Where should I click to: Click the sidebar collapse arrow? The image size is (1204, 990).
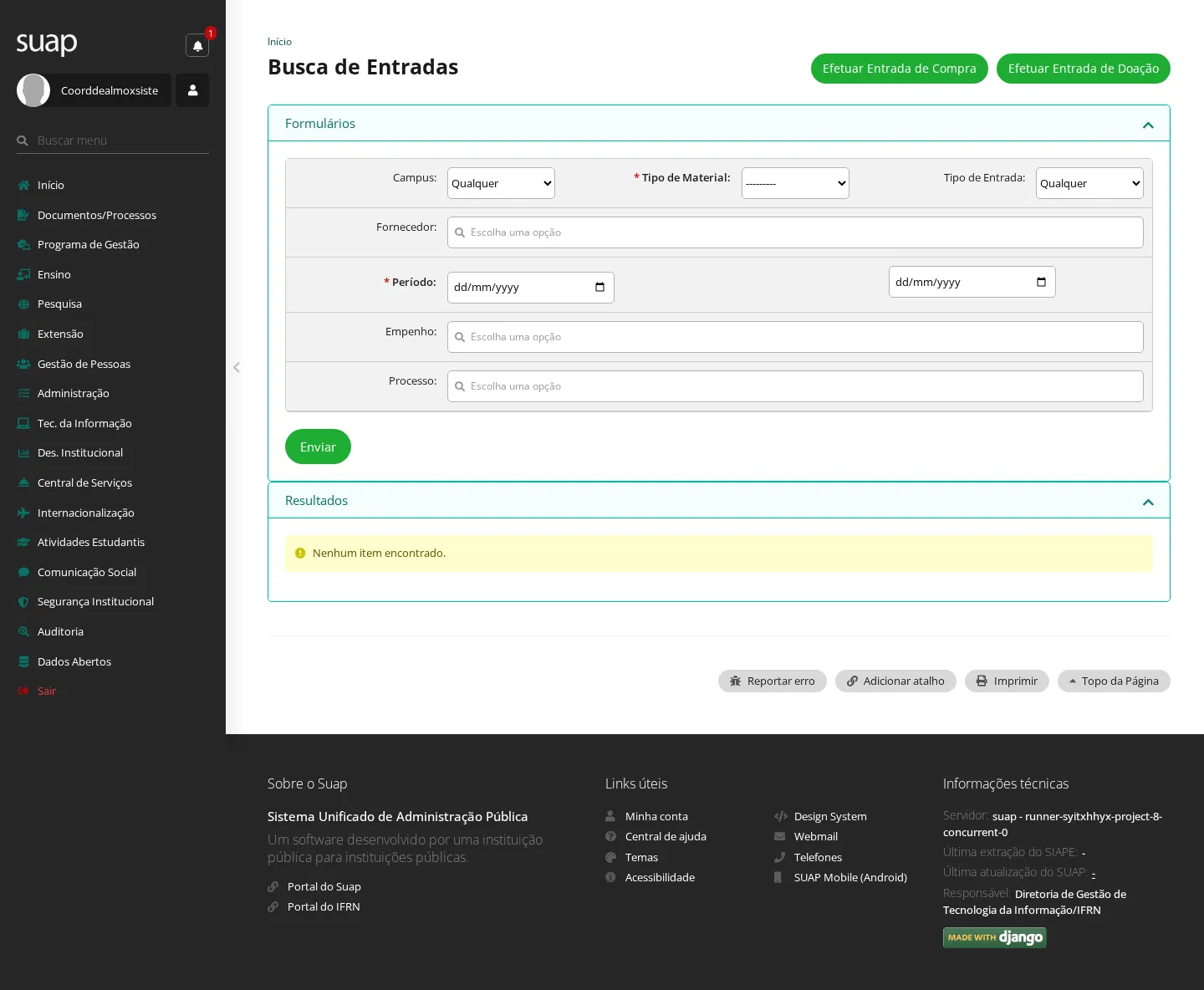[237, 367]
